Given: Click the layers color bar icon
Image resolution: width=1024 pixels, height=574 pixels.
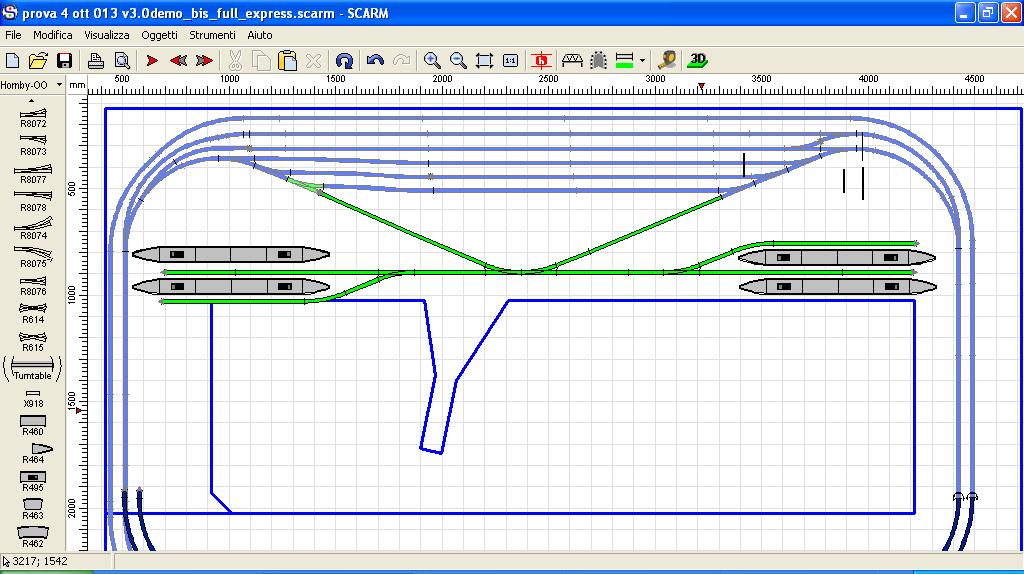Looking at the screenshot, I should [625, 61].
